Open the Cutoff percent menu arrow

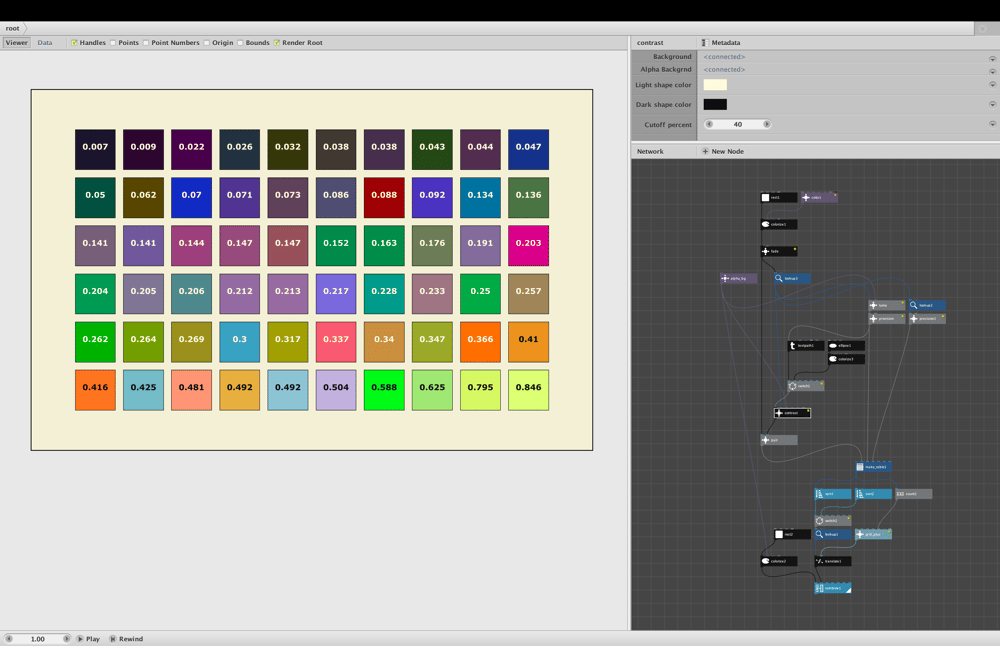(x=992, y=124)
